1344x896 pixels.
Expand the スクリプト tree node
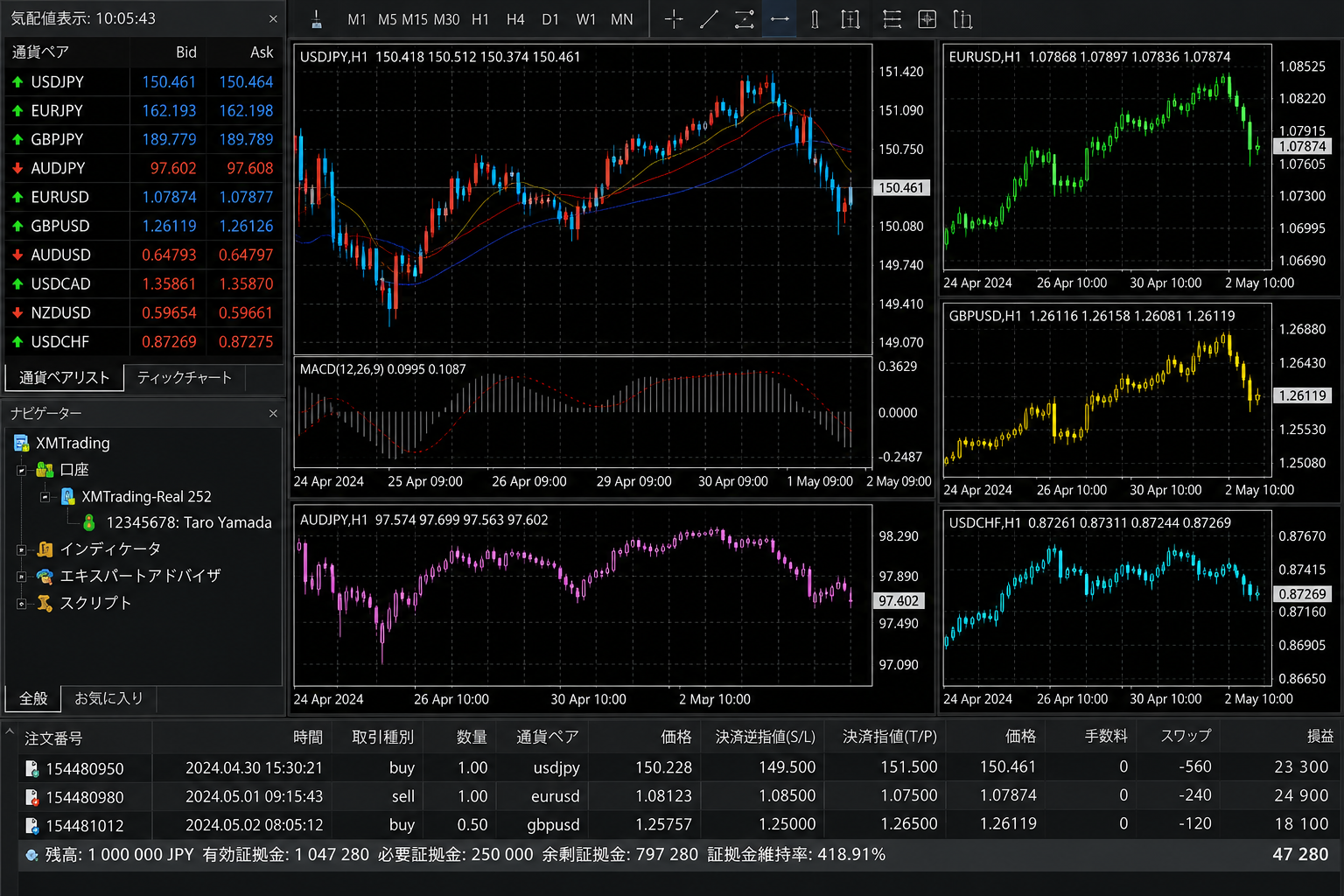point(22,603)
